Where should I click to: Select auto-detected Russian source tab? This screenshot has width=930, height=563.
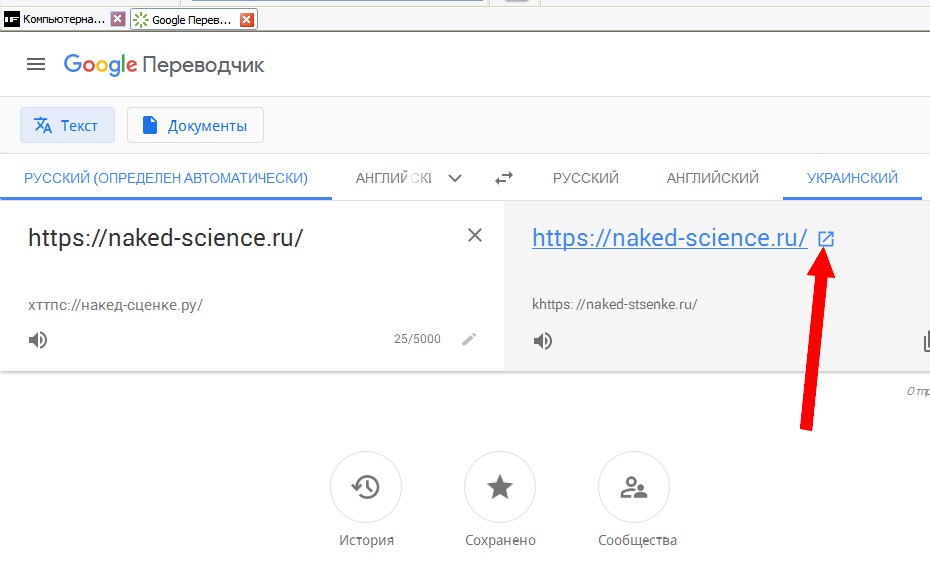pos(166,178)
